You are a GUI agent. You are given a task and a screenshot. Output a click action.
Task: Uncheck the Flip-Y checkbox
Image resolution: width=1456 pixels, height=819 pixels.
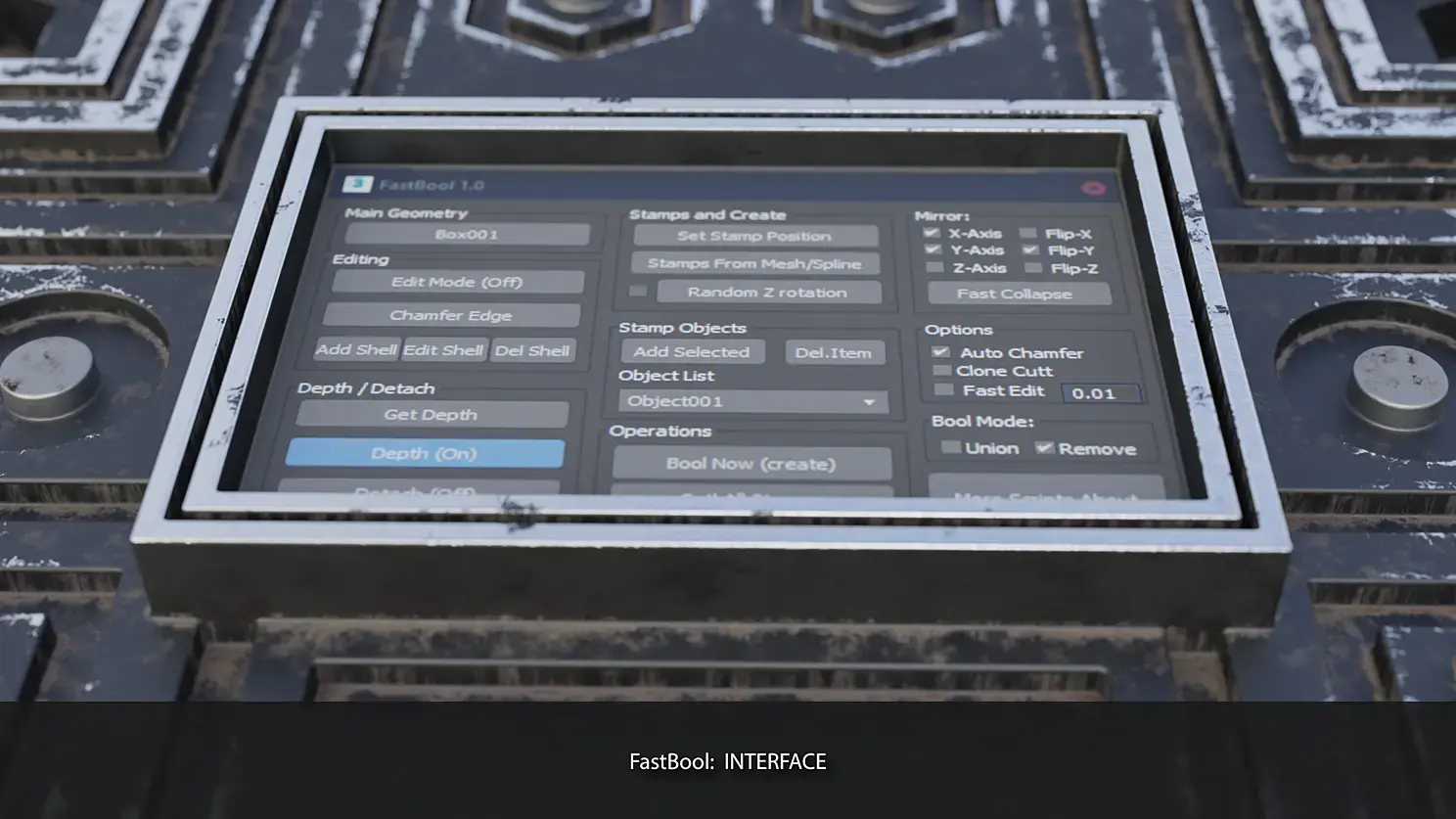[1030, 250]
